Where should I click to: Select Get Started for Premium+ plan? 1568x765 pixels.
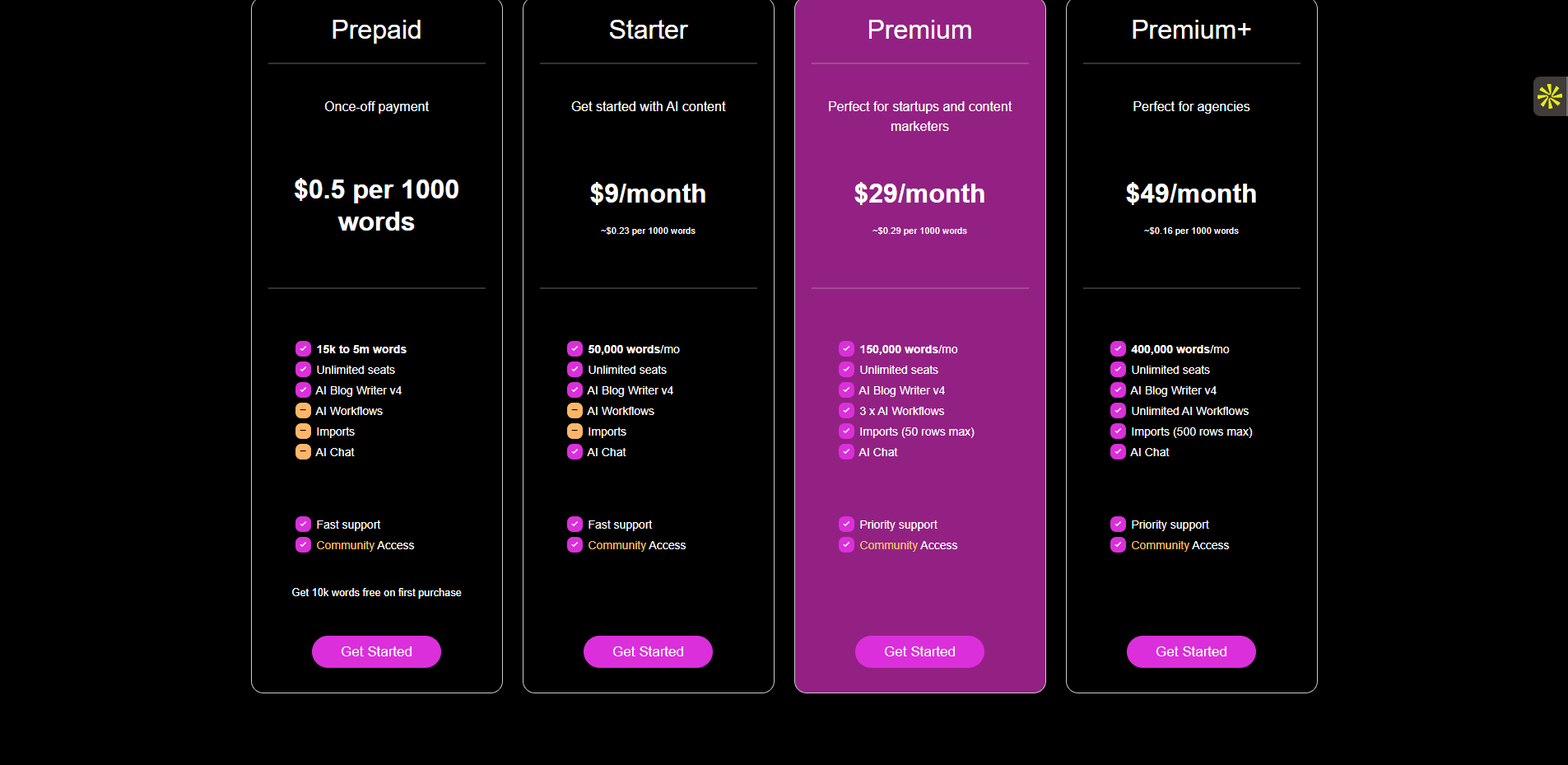1191,651
